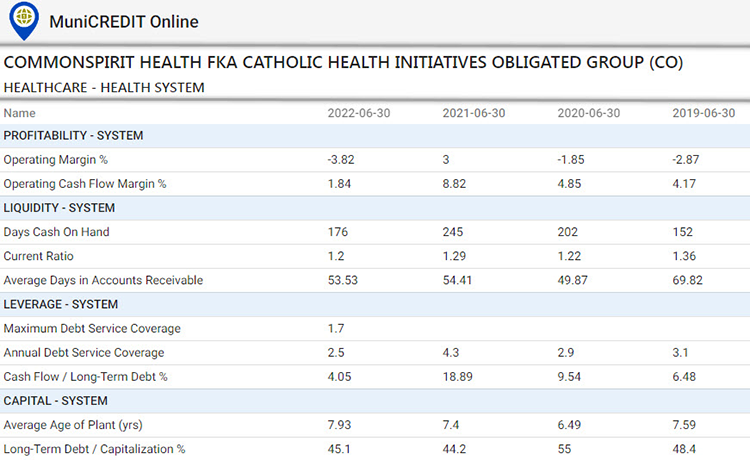
Task: Select Accounts Receivable value 69.82
Action: (x=687, y=281)
